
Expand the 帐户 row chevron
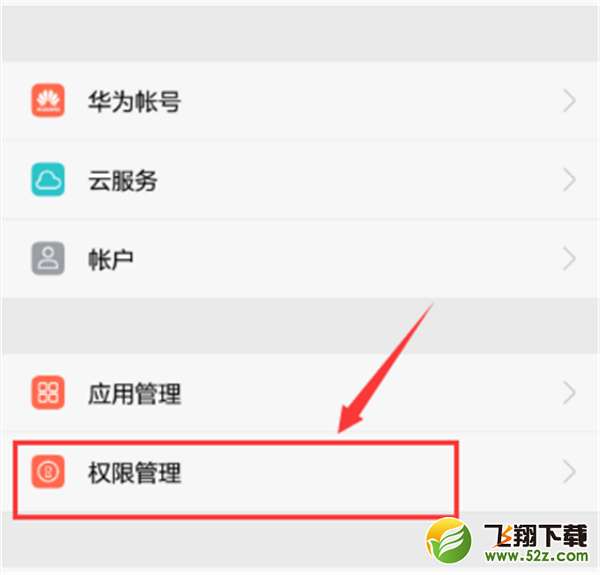(x=569, y=259)
